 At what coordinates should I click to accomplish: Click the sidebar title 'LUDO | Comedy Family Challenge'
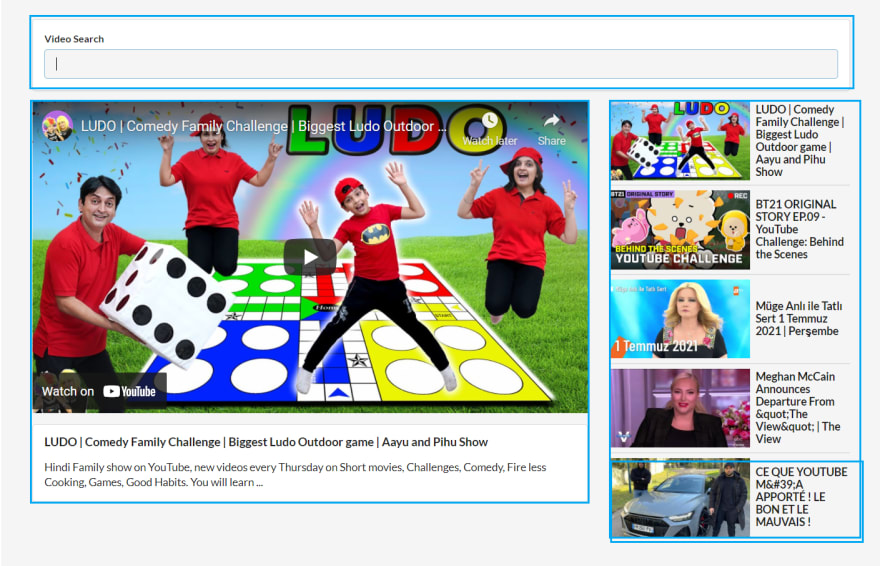click(800, 141)
